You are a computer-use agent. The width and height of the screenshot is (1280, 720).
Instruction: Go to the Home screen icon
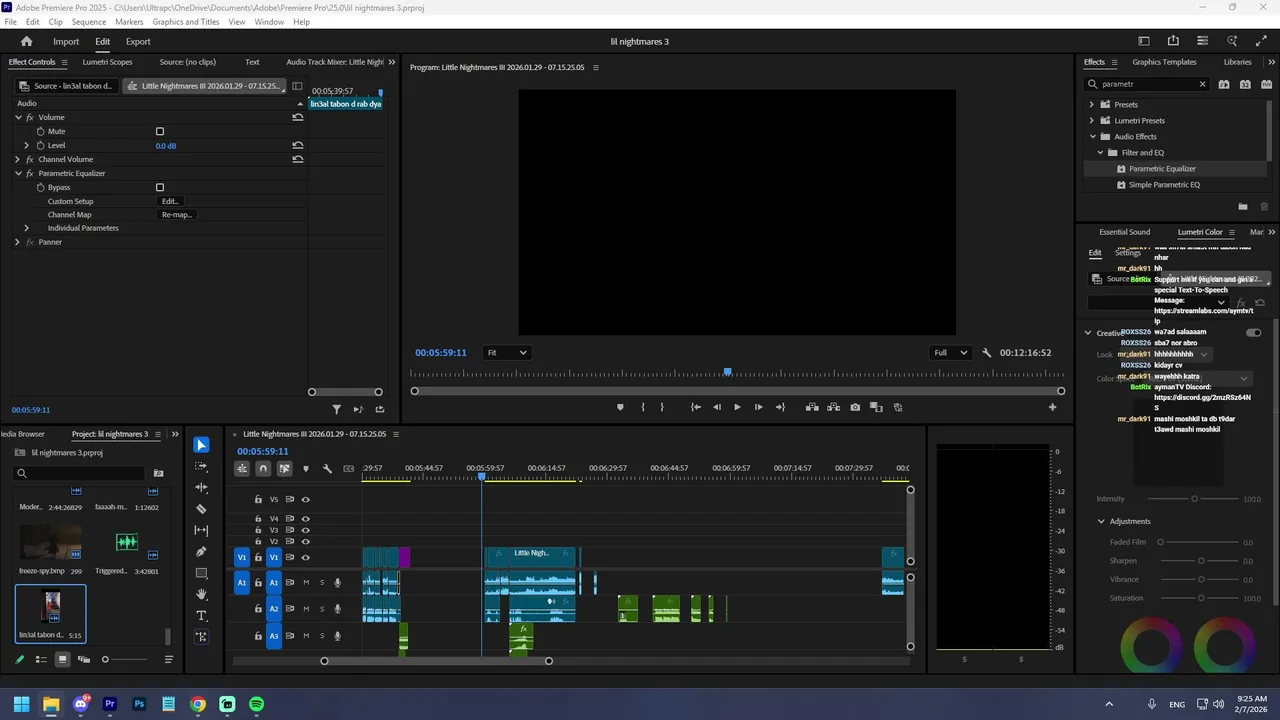27,41
